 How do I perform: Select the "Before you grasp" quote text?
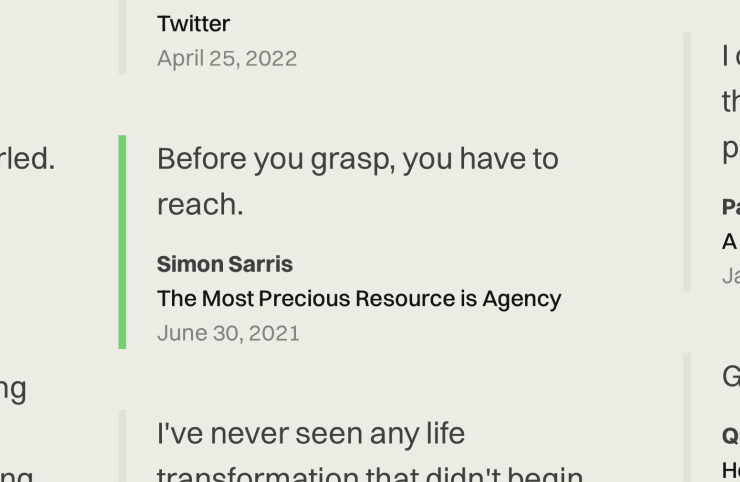358,181
